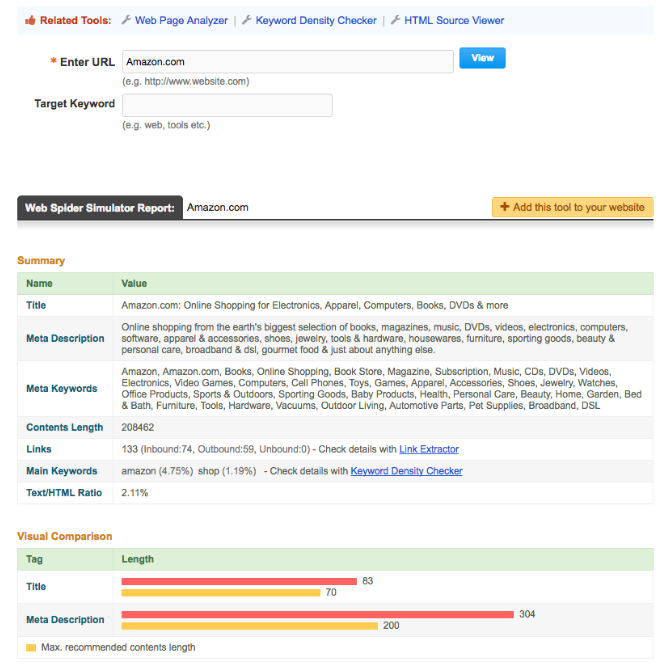This screenshot has height=668, width=665.
Task: Open the Web Page Analyzer link
Action: tap(181, 20)
